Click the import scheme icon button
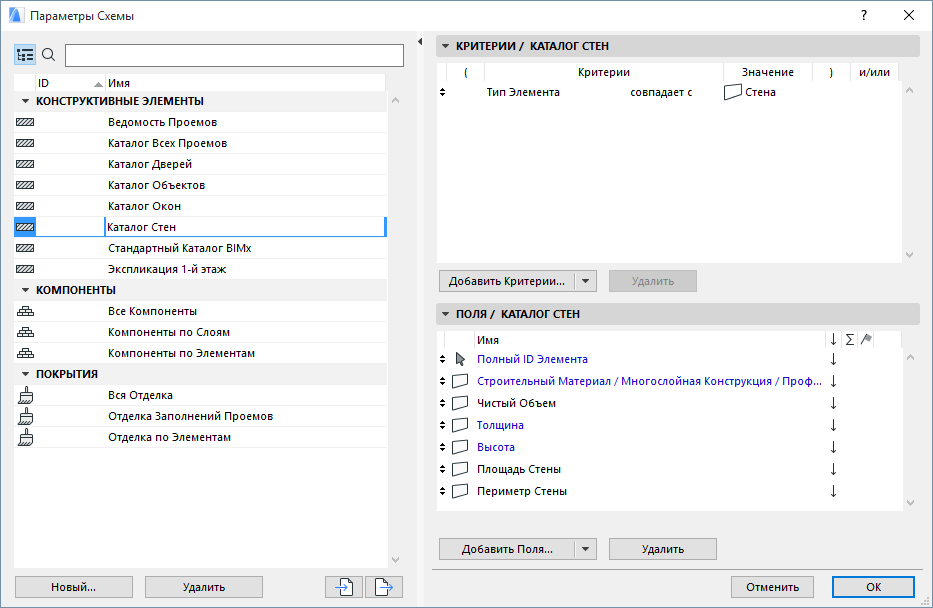This screenshot has height=608, width=933. pos(344,587)
